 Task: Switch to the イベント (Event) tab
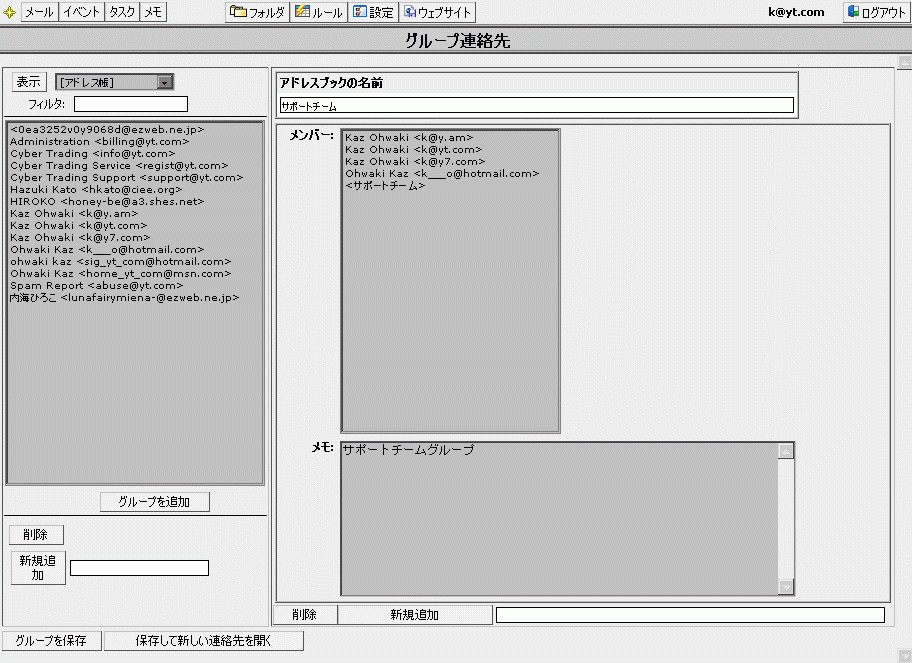pos(81,13)
